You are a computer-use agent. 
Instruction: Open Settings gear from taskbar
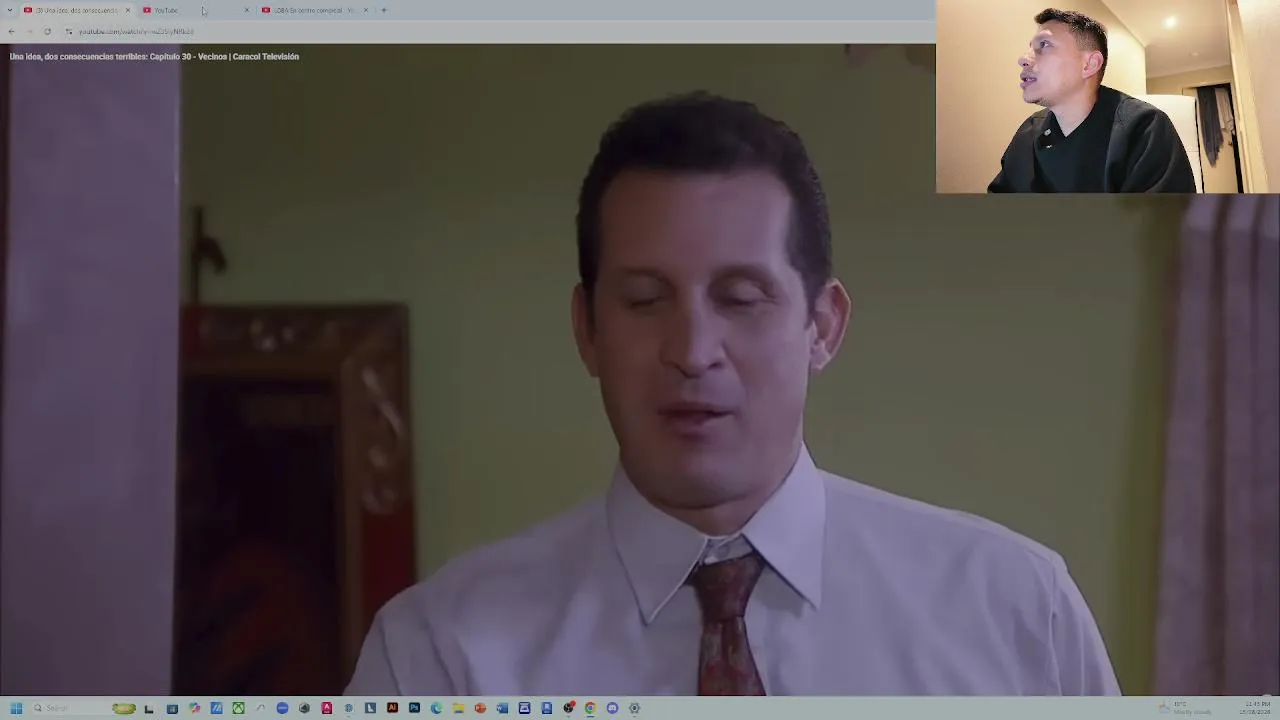(634, 708)
